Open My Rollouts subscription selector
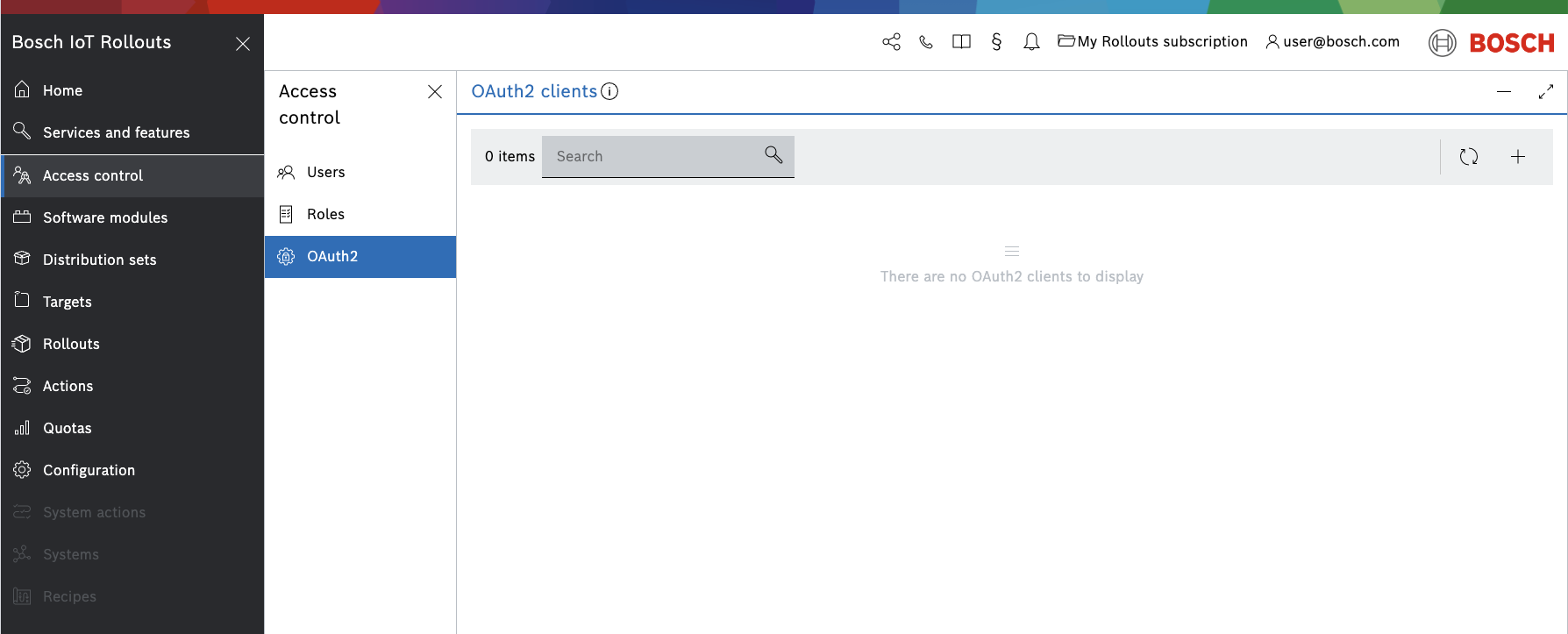 pyautogui.click(x=1152, y=42)
